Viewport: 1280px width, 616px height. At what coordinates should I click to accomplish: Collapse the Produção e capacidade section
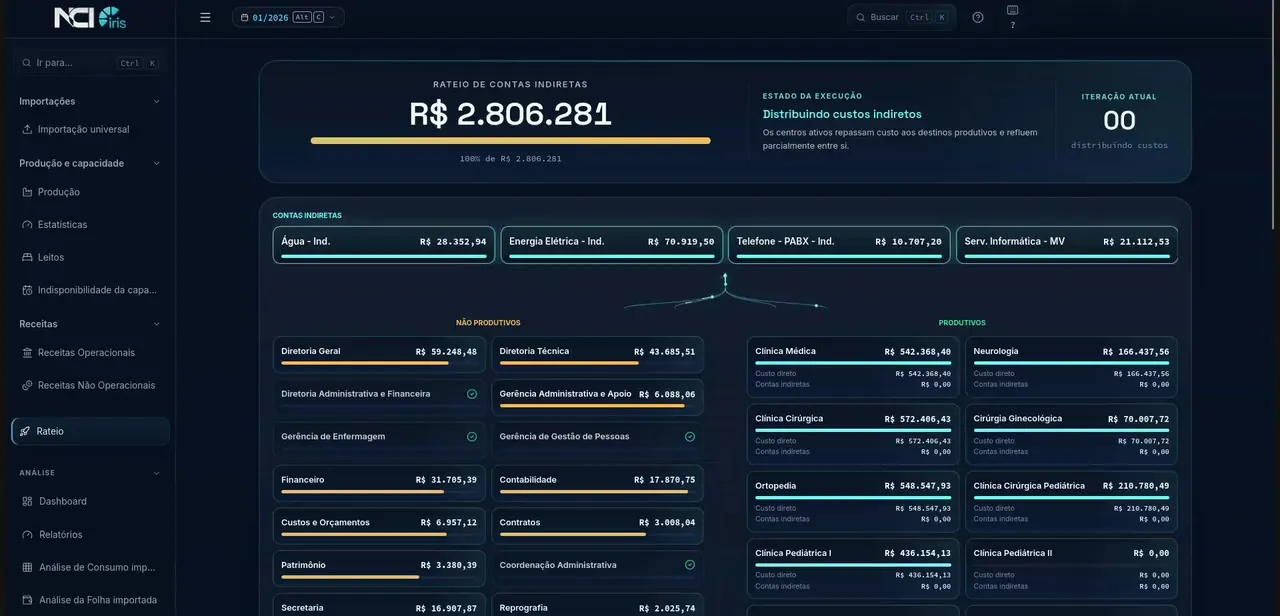(156, 163)
